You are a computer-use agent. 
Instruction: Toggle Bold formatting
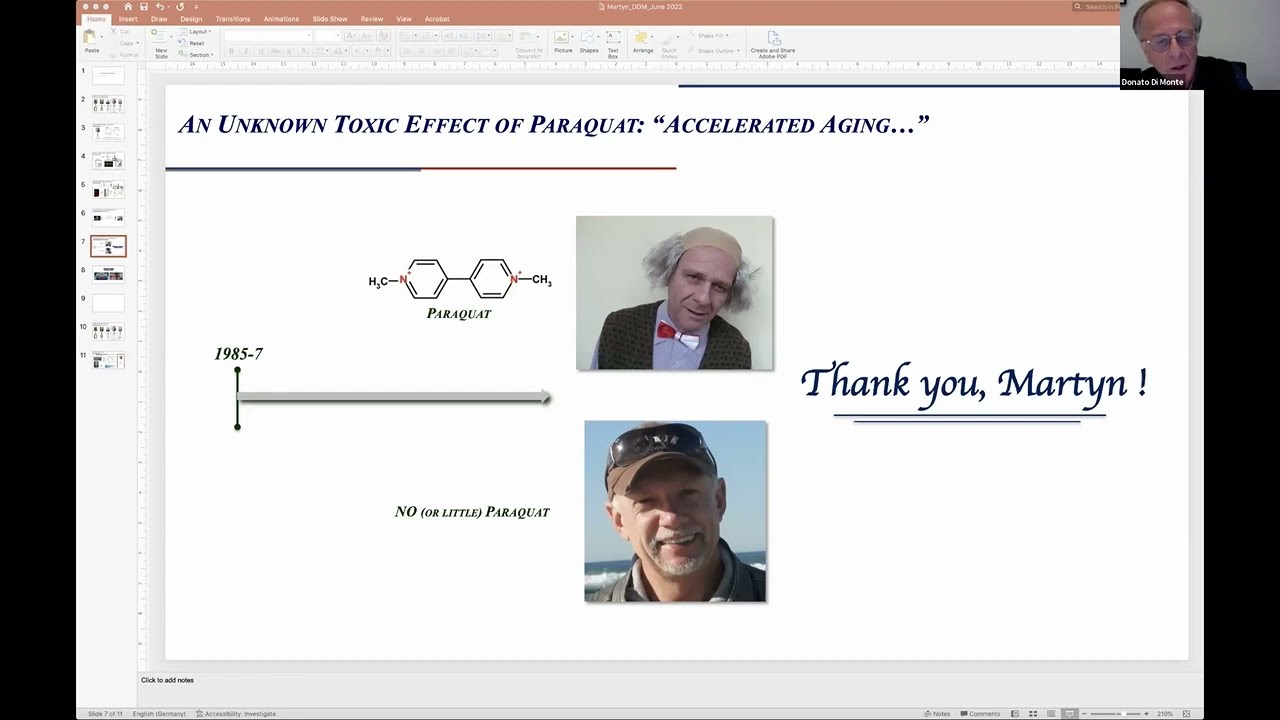232,51
